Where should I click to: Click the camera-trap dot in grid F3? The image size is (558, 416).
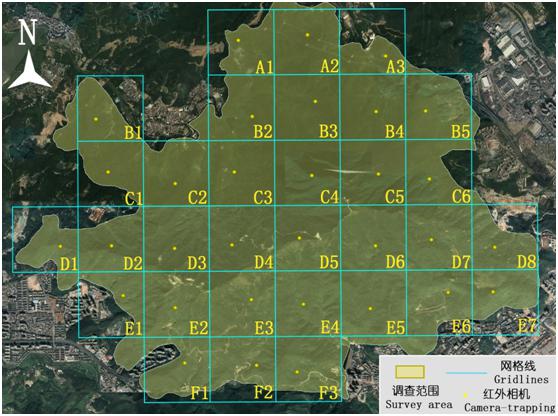coord(297,372)
